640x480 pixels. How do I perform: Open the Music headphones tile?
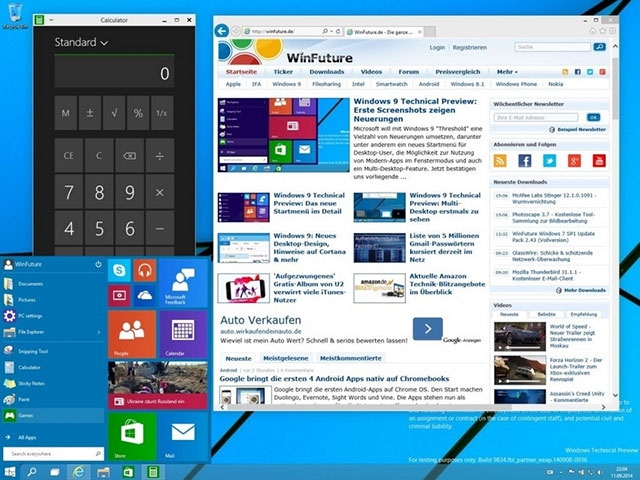click(x=144, y=270)
